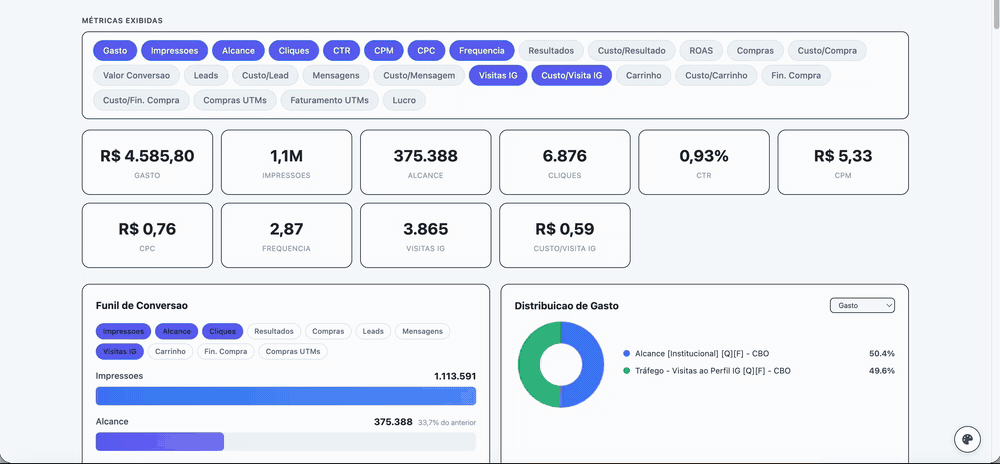The width and height of the screenshot is (1000, 464).
Task: Enable the Custo/Lead metric chip
Action: (265, 75)
